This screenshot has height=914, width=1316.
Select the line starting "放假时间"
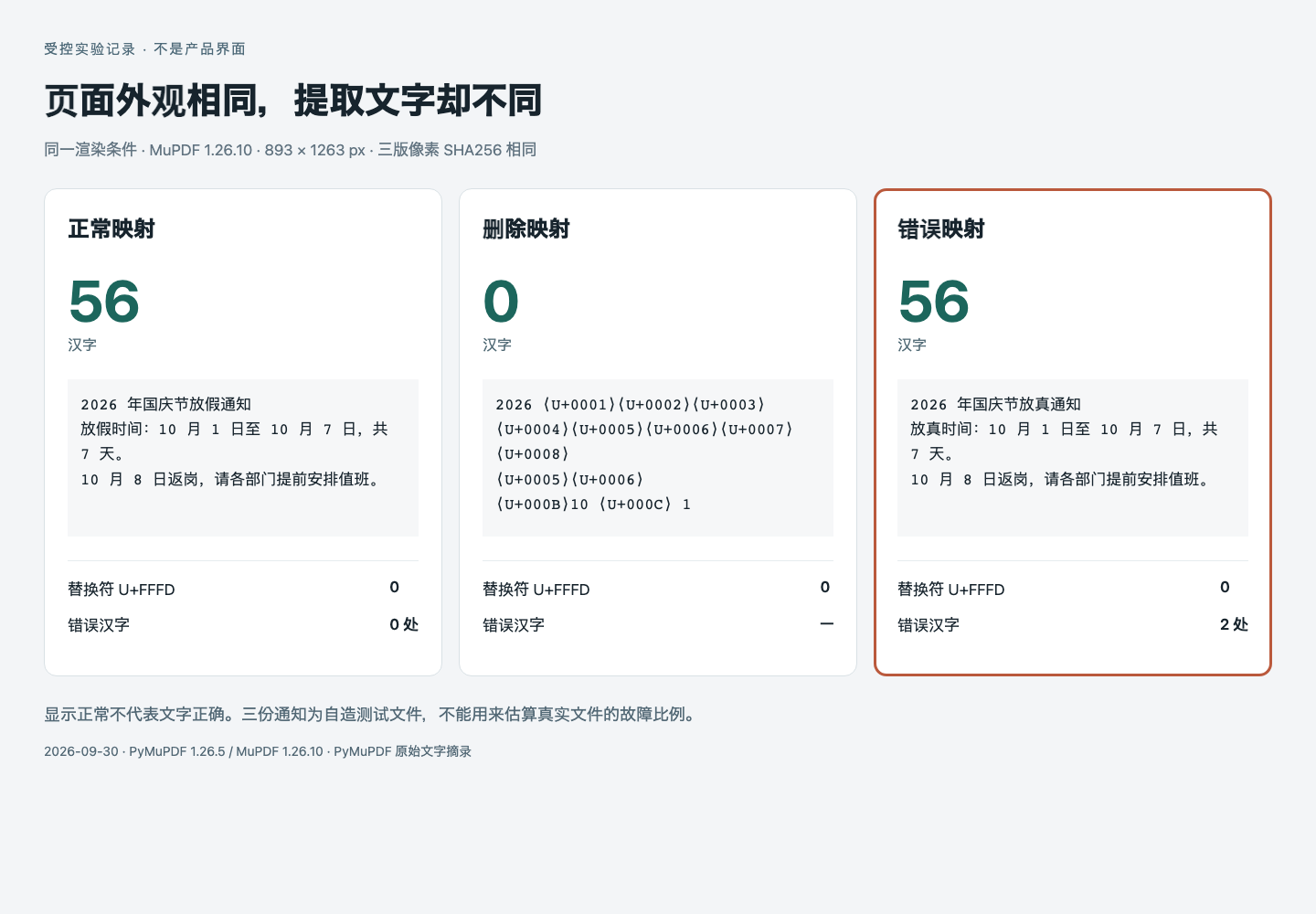[235, 429]
